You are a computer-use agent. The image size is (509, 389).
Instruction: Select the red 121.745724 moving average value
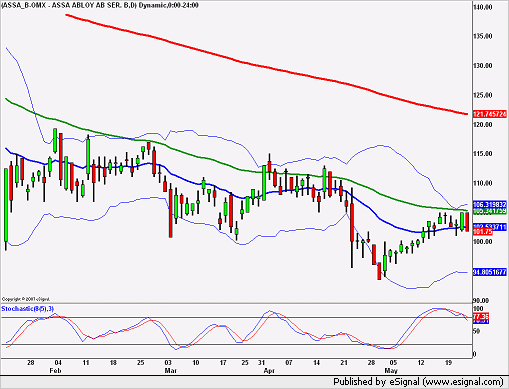pos(490,114)
